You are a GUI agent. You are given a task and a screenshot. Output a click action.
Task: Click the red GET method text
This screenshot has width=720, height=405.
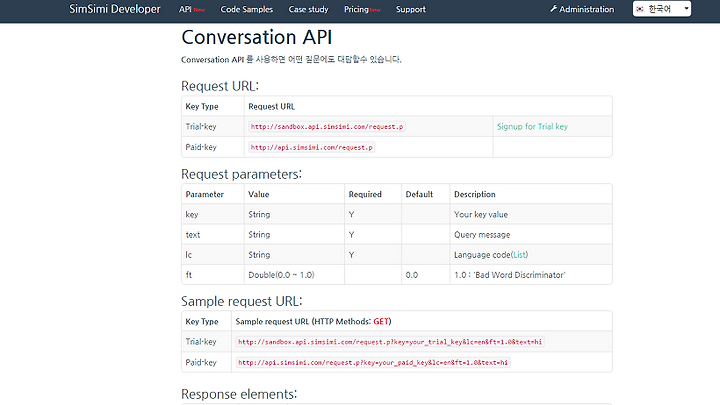pos(381,321)
